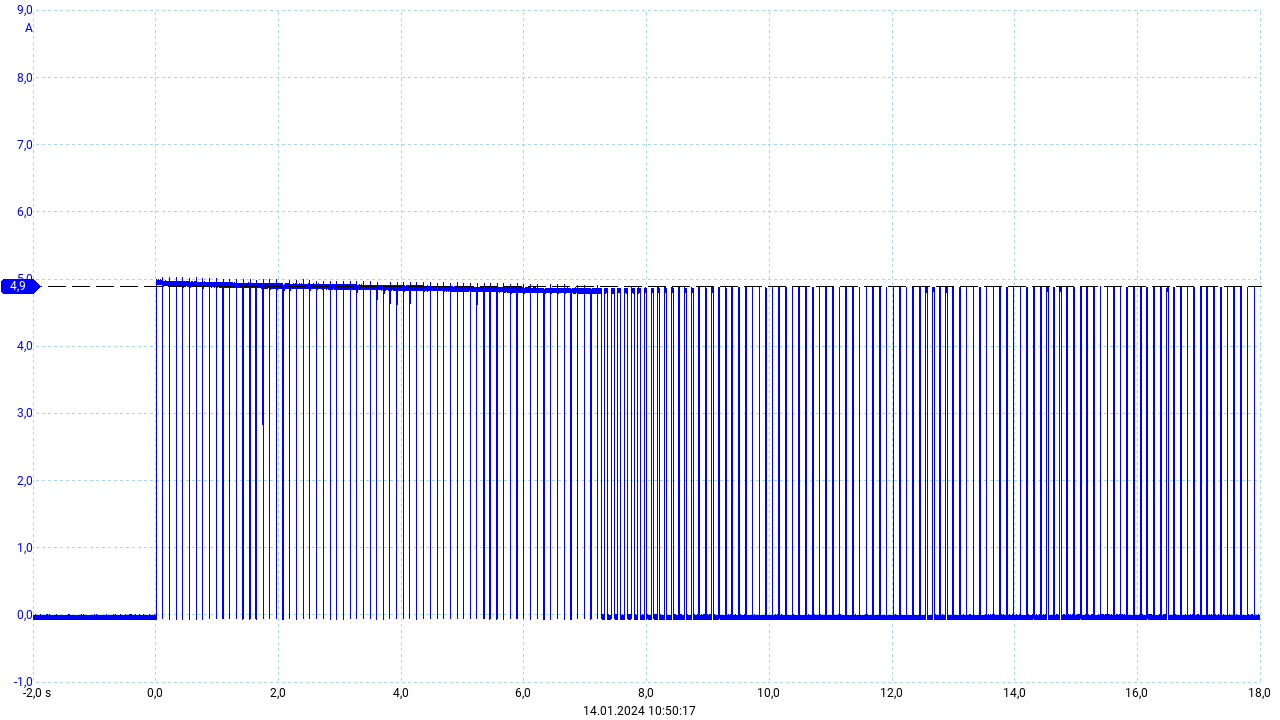Click the 14,0 time axis label
The image size is (1280, 720).
pos(1014,693)
